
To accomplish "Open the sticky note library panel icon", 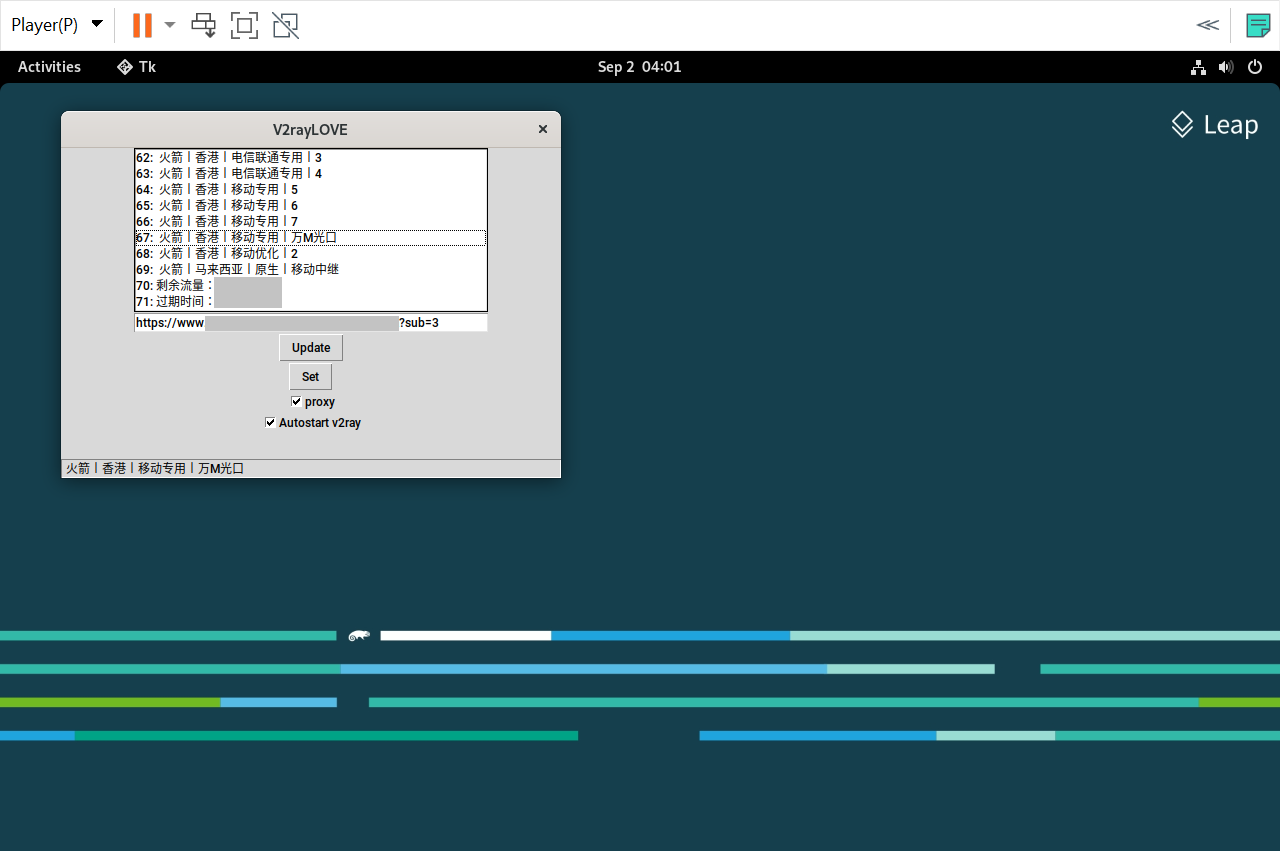I will point(1257,25).
